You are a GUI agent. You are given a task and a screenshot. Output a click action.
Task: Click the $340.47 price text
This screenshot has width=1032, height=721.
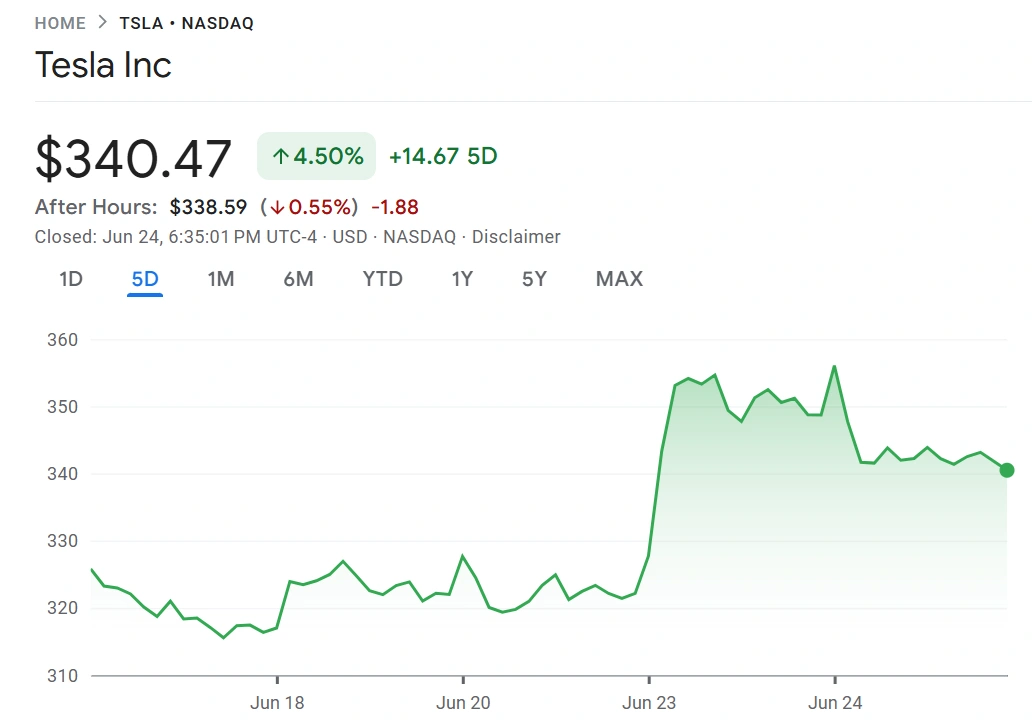point(134,159)
